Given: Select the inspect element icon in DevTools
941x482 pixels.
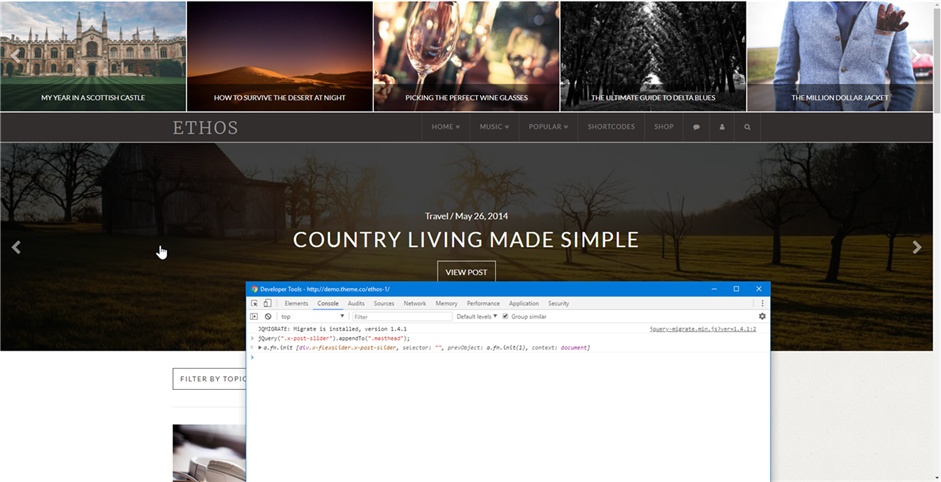Looking at the screenshot, I should point(254,304).
